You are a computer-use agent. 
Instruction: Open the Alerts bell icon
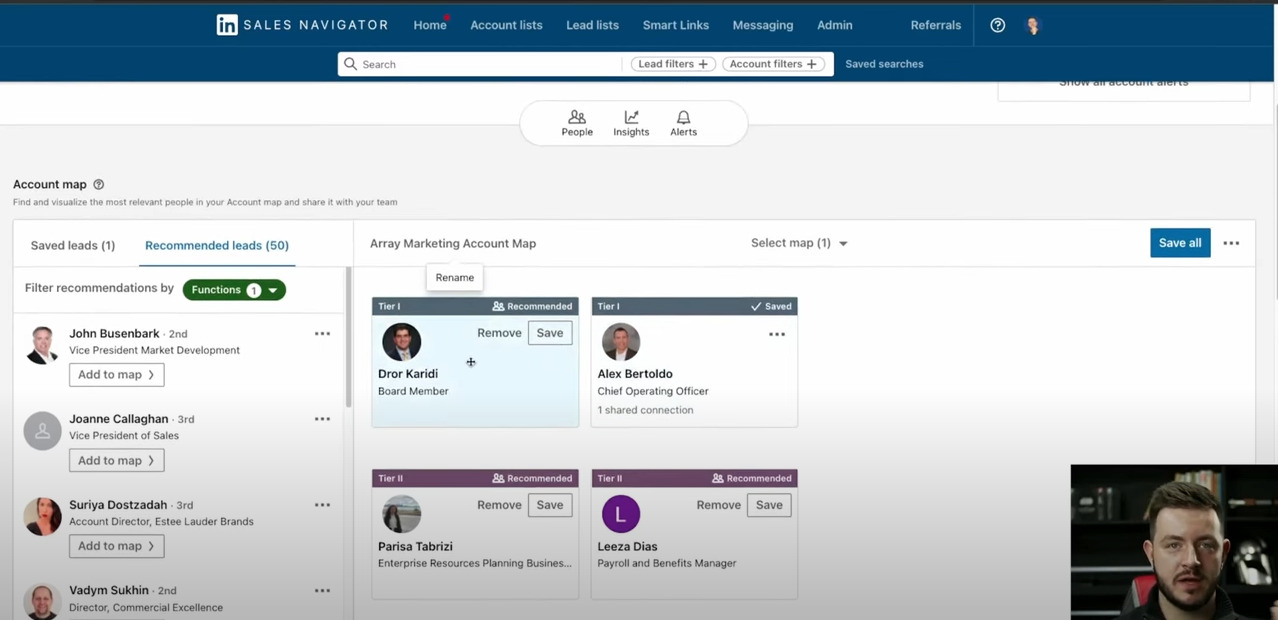coord(684,124)
